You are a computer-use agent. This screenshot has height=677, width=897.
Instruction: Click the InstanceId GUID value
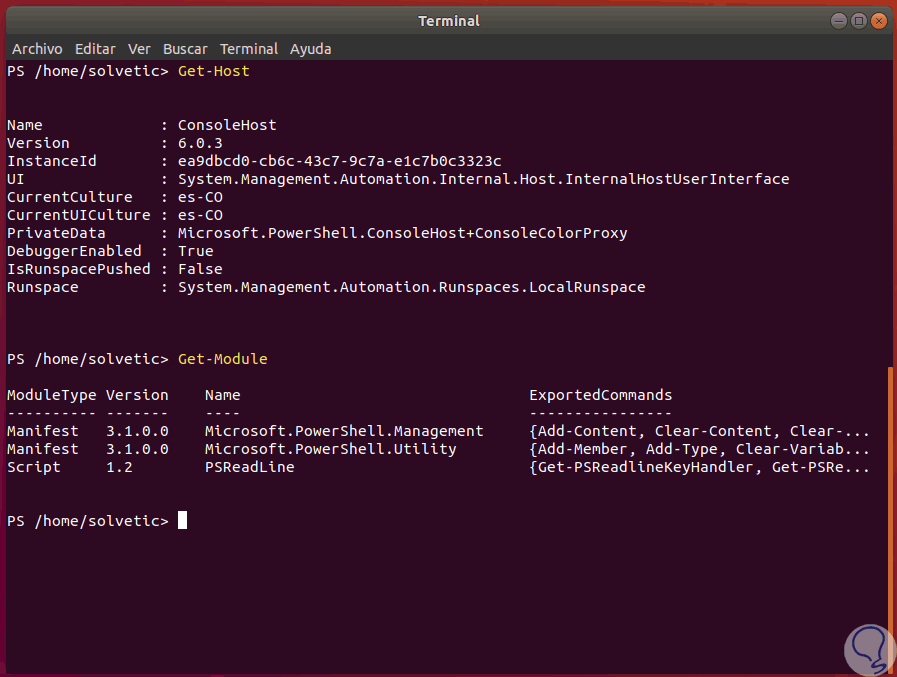339,161
